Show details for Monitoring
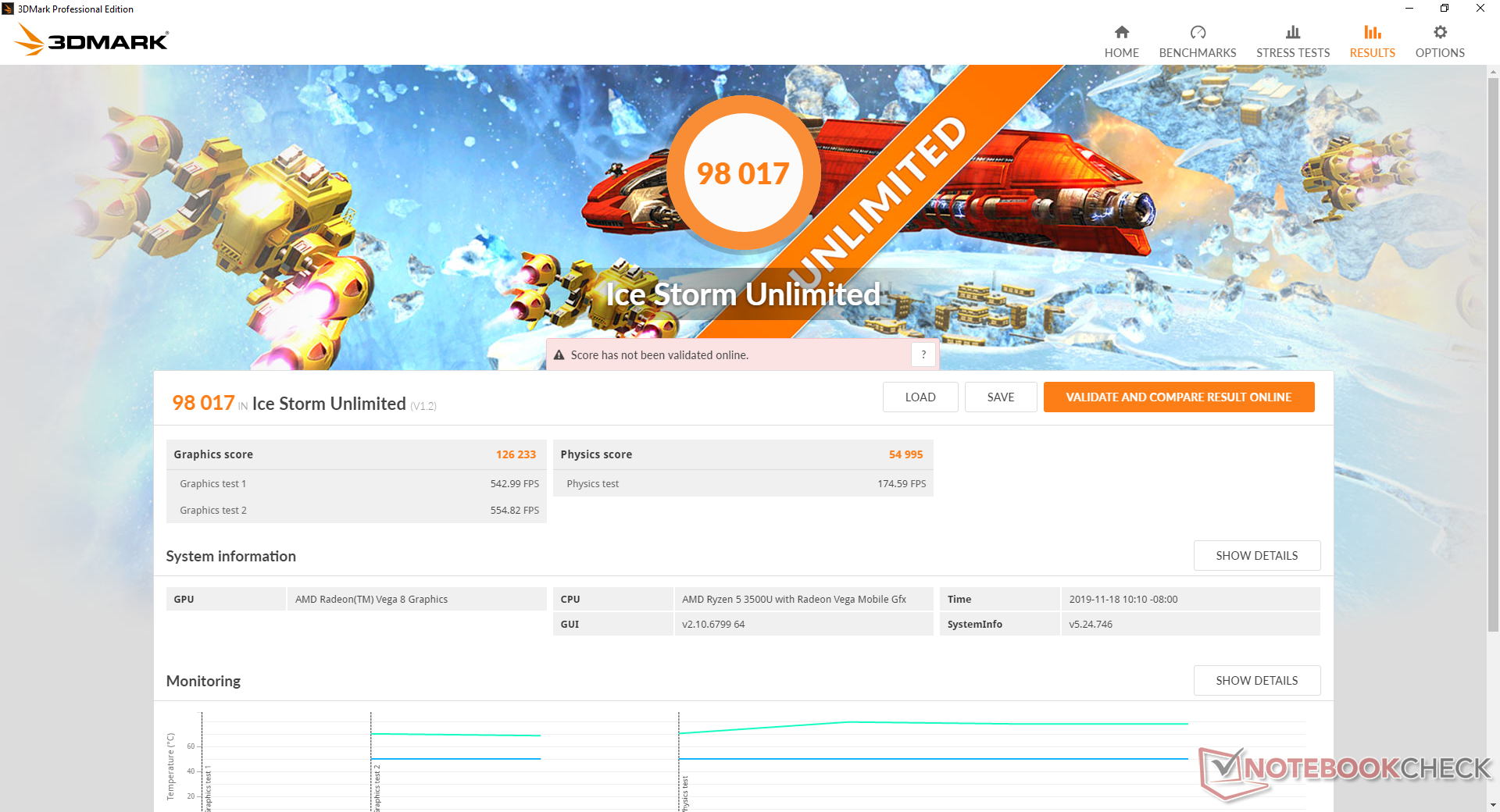The image size is (1500, 812). tap(1256, 680)
